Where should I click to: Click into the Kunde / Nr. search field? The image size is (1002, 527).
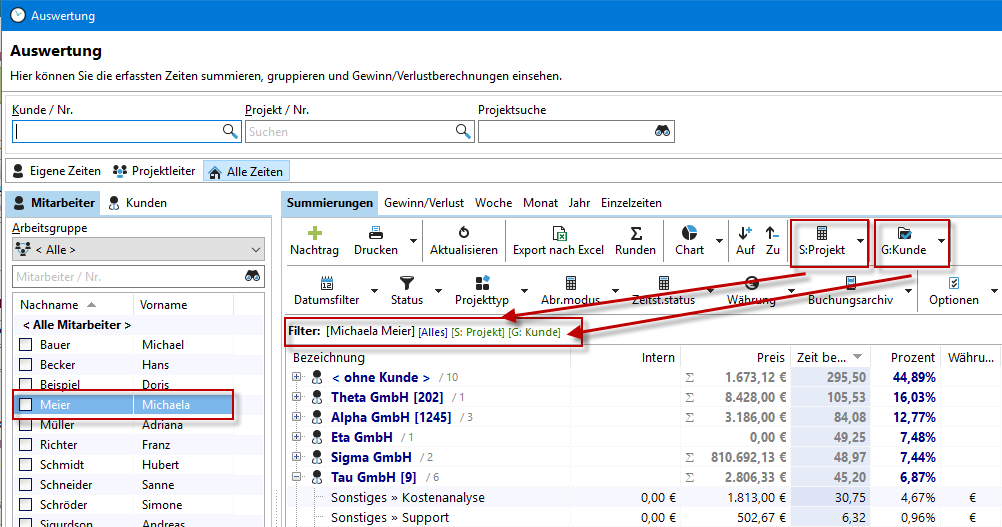click(x=116, y=131)
